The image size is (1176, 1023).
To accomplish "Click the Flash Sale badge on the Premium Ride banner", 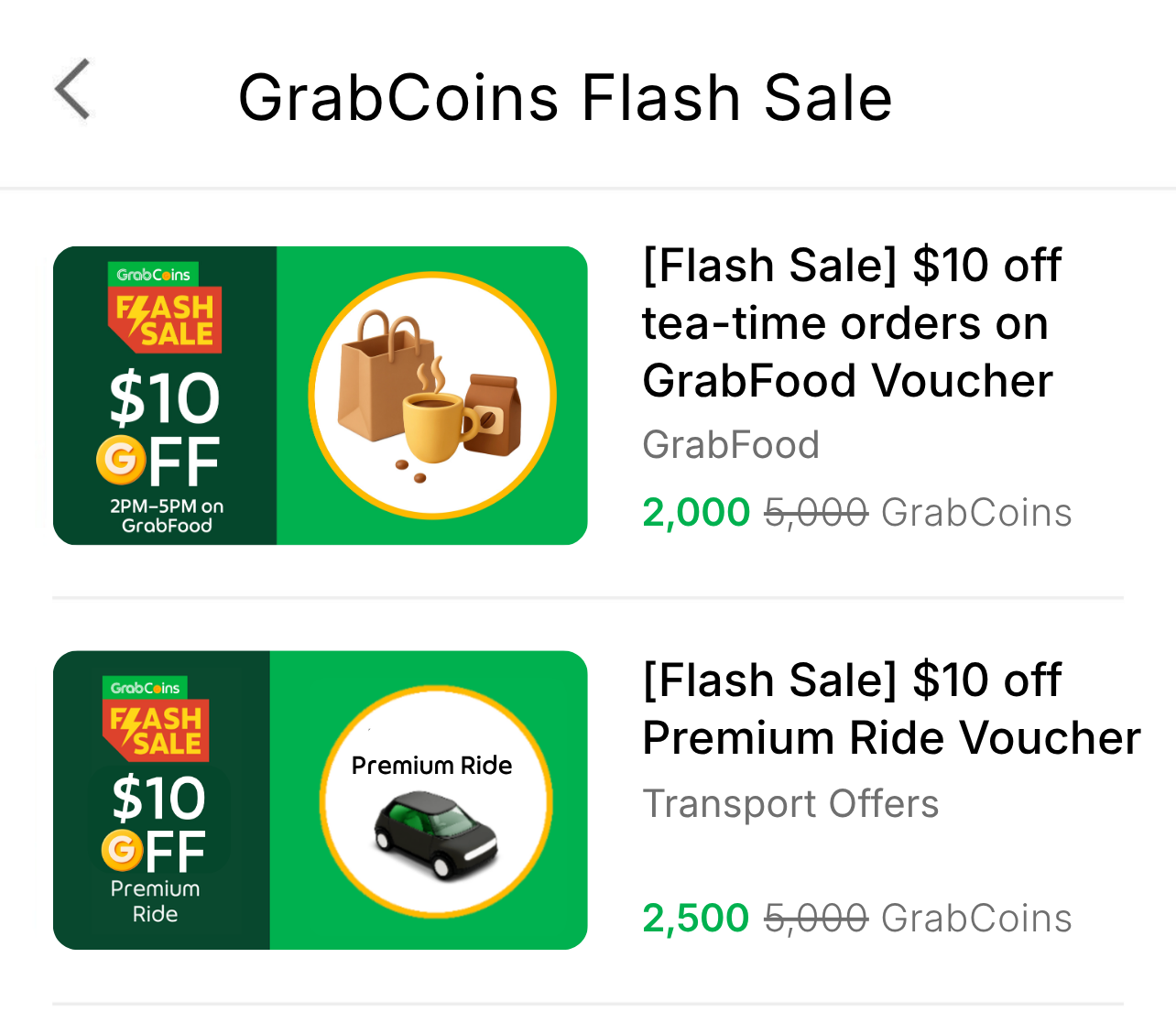I will click(x=156, y=730).
